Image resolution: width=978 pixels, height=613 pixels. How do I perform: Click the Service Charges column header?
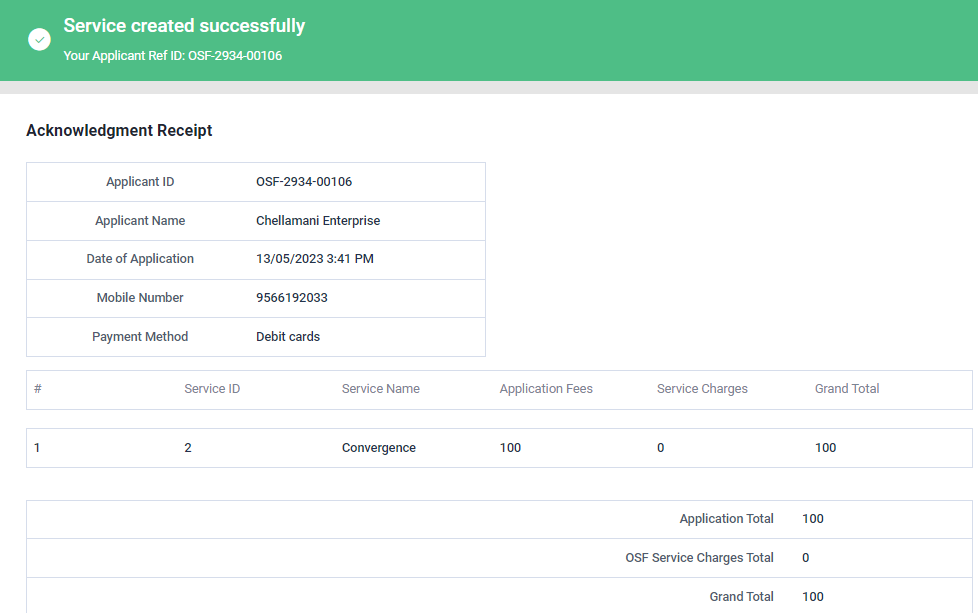702,389
